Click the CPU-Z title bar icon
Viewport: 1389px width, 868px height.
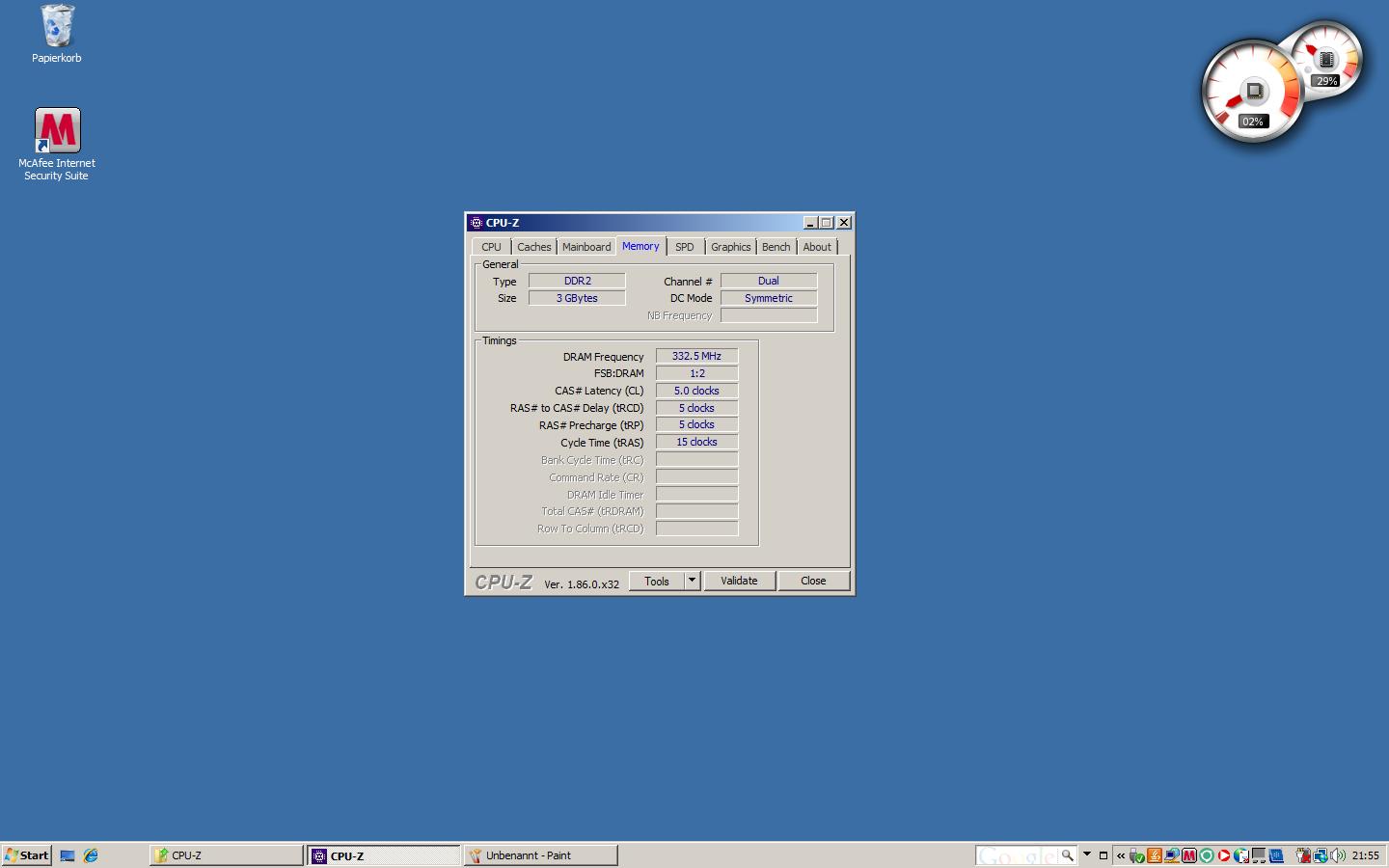point(476,223)
